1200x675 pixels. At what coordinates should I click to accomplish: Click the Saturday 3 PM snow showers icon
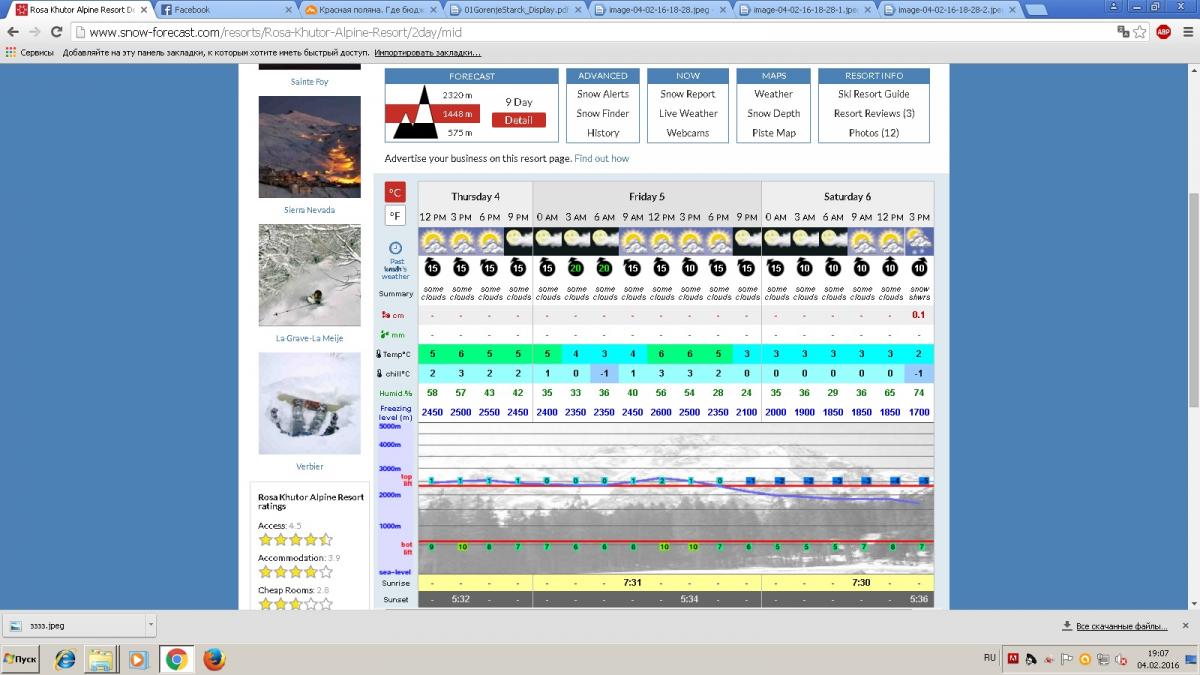click(919, 241)
